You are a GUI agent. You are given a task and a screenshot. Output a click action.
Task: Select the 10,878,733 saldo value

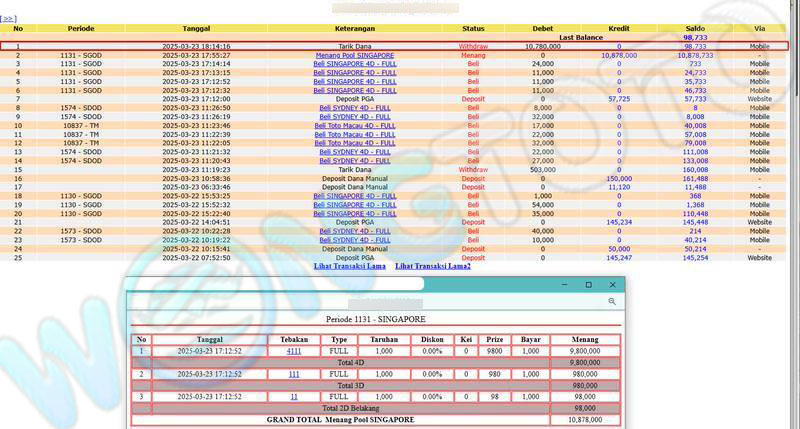tap(695, 55)
